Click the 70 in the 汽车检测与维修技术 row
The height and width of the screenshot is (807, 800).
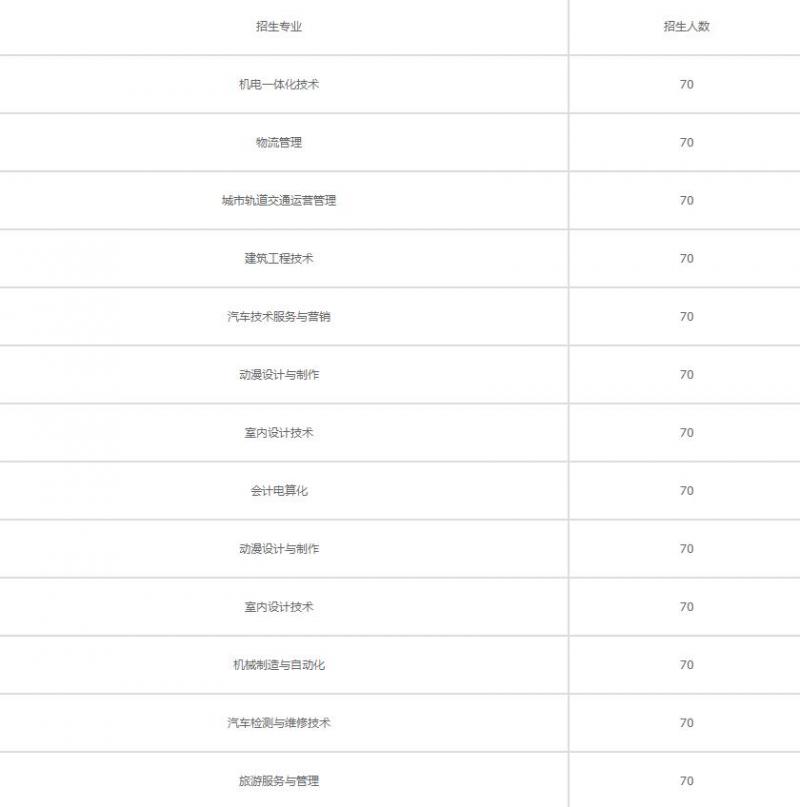tap(686, 723)
